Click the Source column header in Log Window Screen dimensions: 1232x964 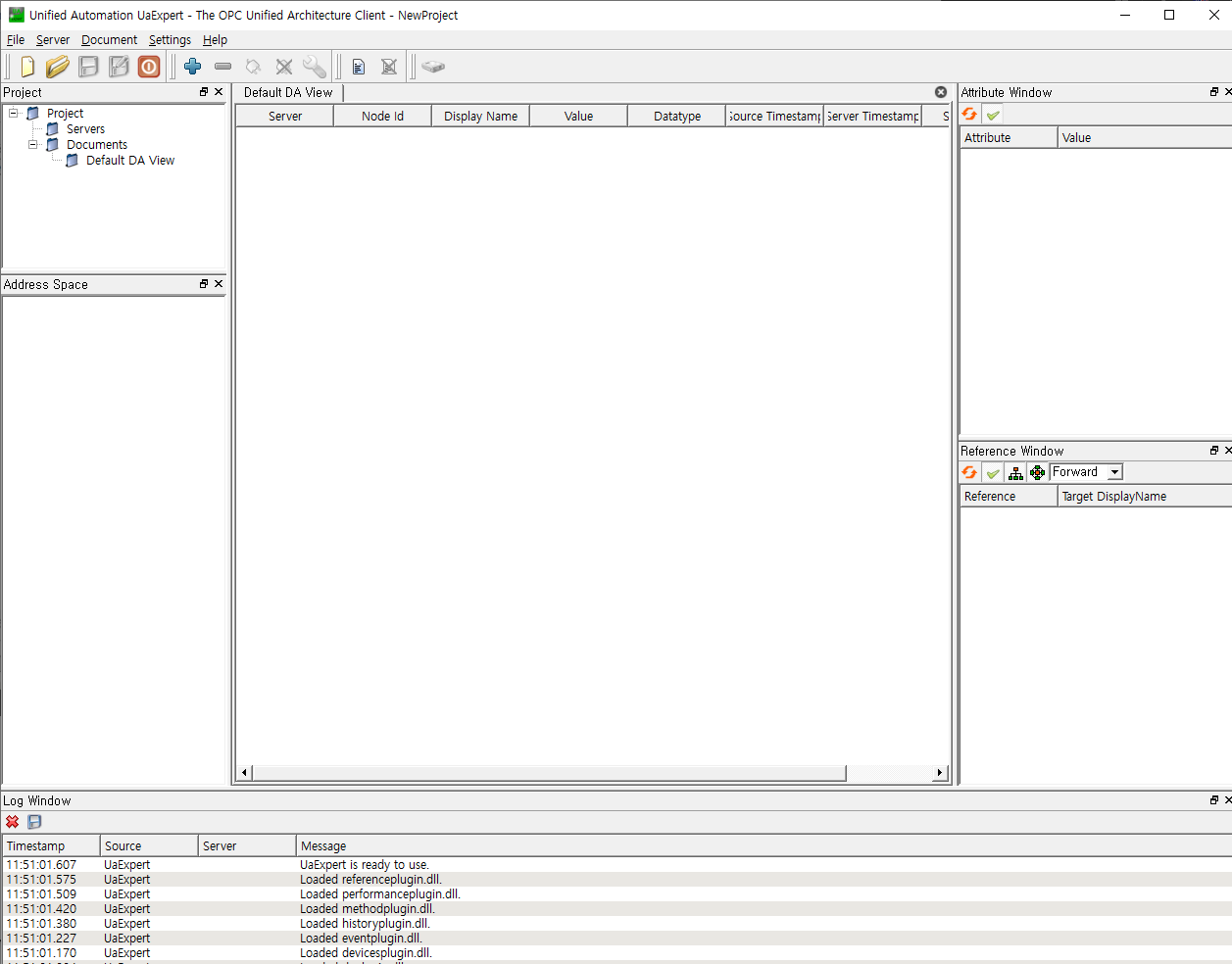click(x=149, y=846)
